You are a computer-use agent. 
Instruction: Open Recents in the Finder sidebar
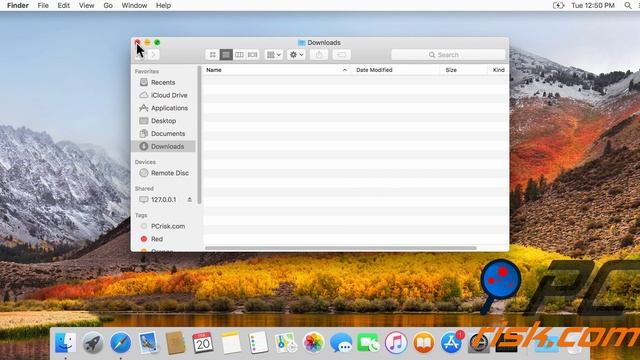tap(163, 82)
